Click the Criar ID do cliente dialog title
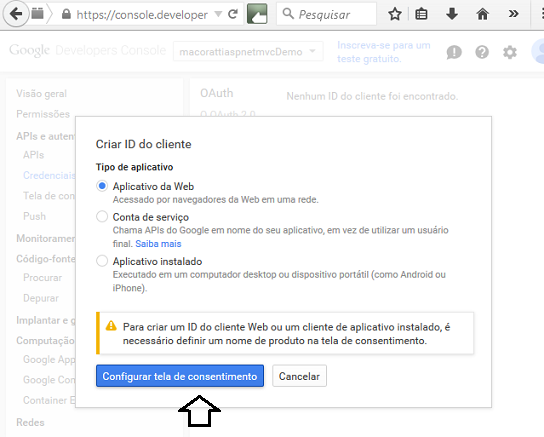Viewport: 544px width, 437px height. click(143, 144)
